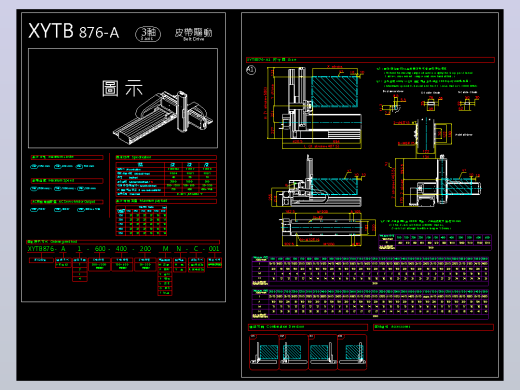This screenshot has height=390, width=520.
Task: Click the XYTB 876-A title text
Action: point(73,31)
